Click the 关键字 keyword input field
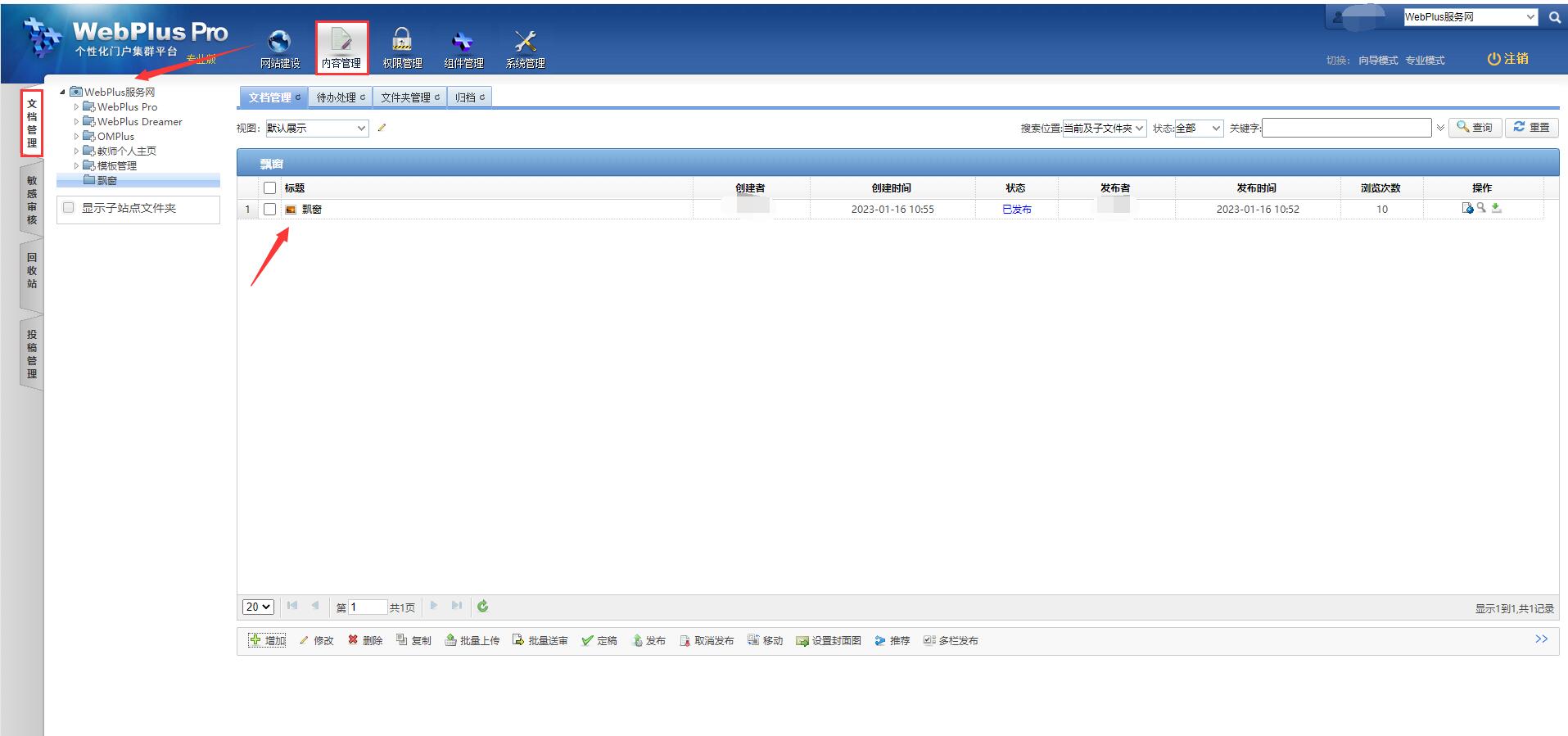This screenshot has height=736, width=1568. (x=1346, y=128)
